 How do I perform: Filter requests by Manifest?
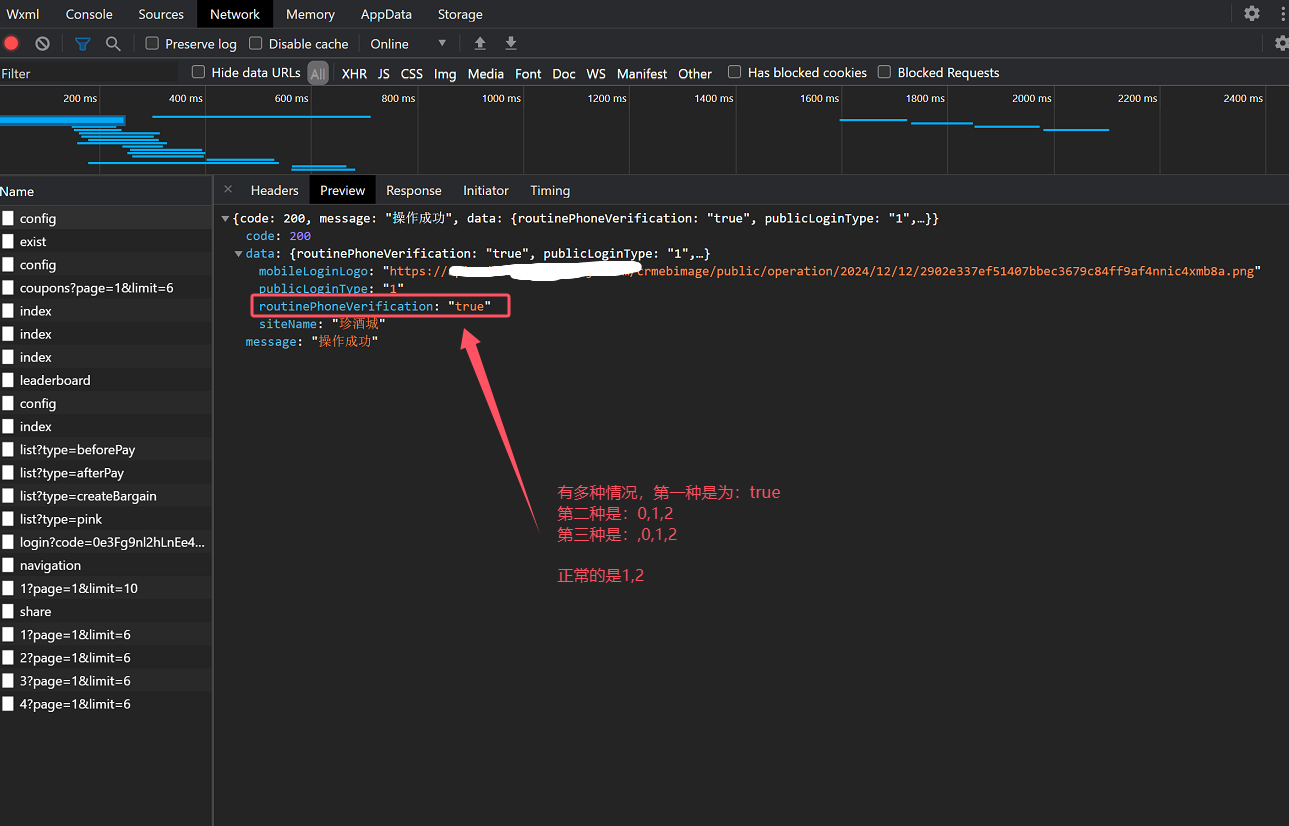click(642, 73)
